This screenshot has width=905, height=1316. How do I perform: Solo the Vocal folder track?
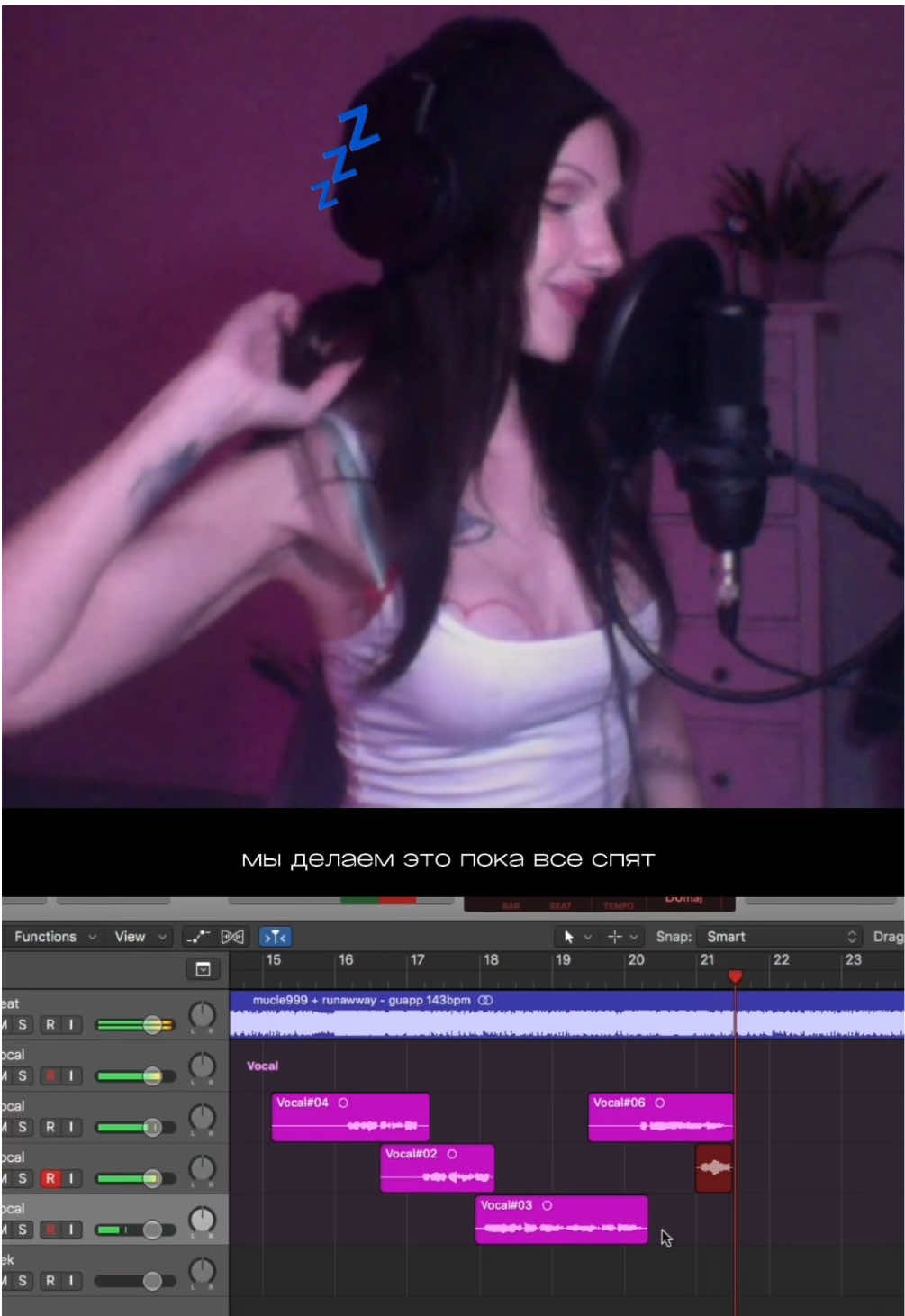click(23, 1075)
